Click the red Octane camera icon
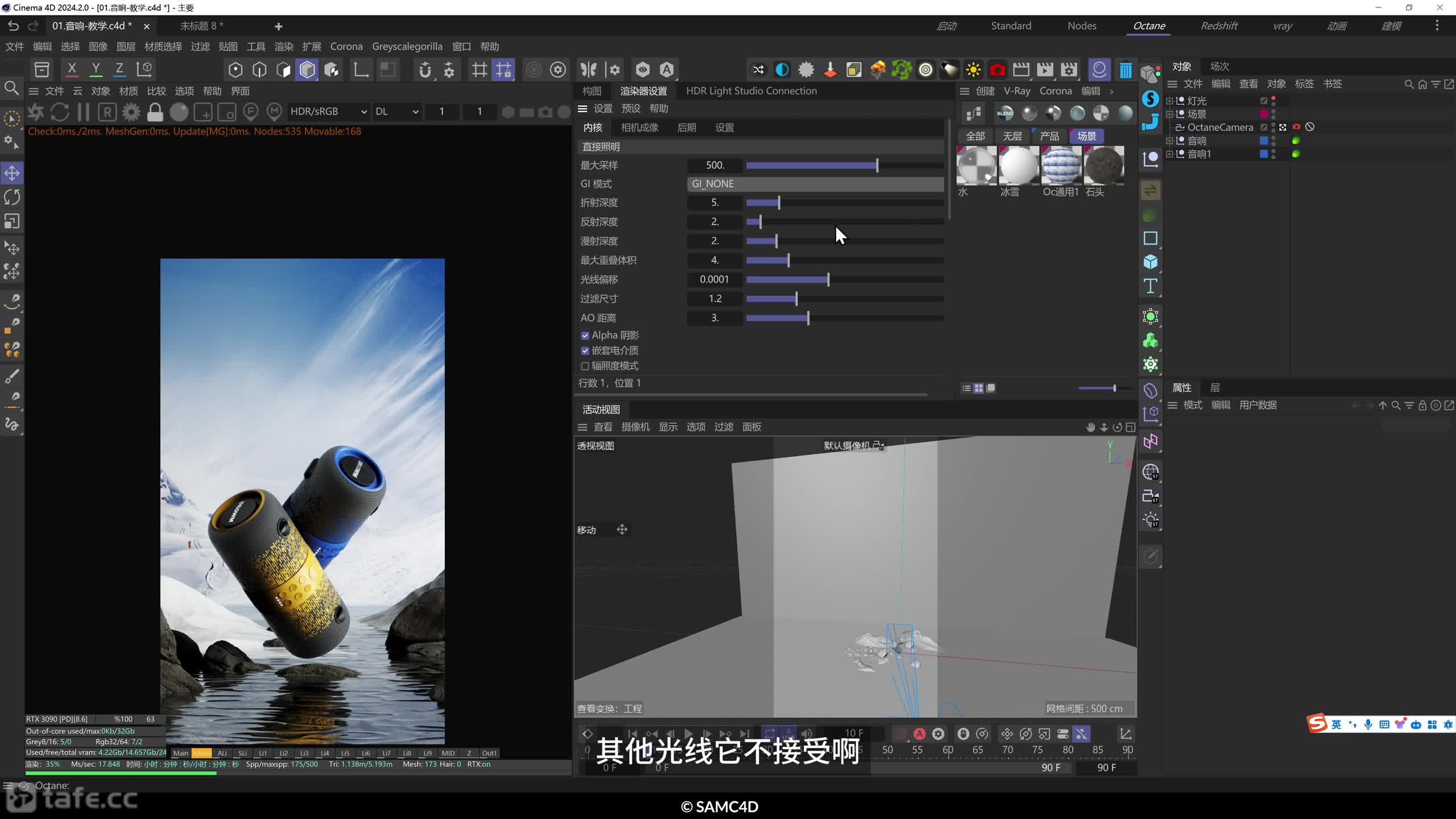Screen dimensions: 1456x819 997,70
